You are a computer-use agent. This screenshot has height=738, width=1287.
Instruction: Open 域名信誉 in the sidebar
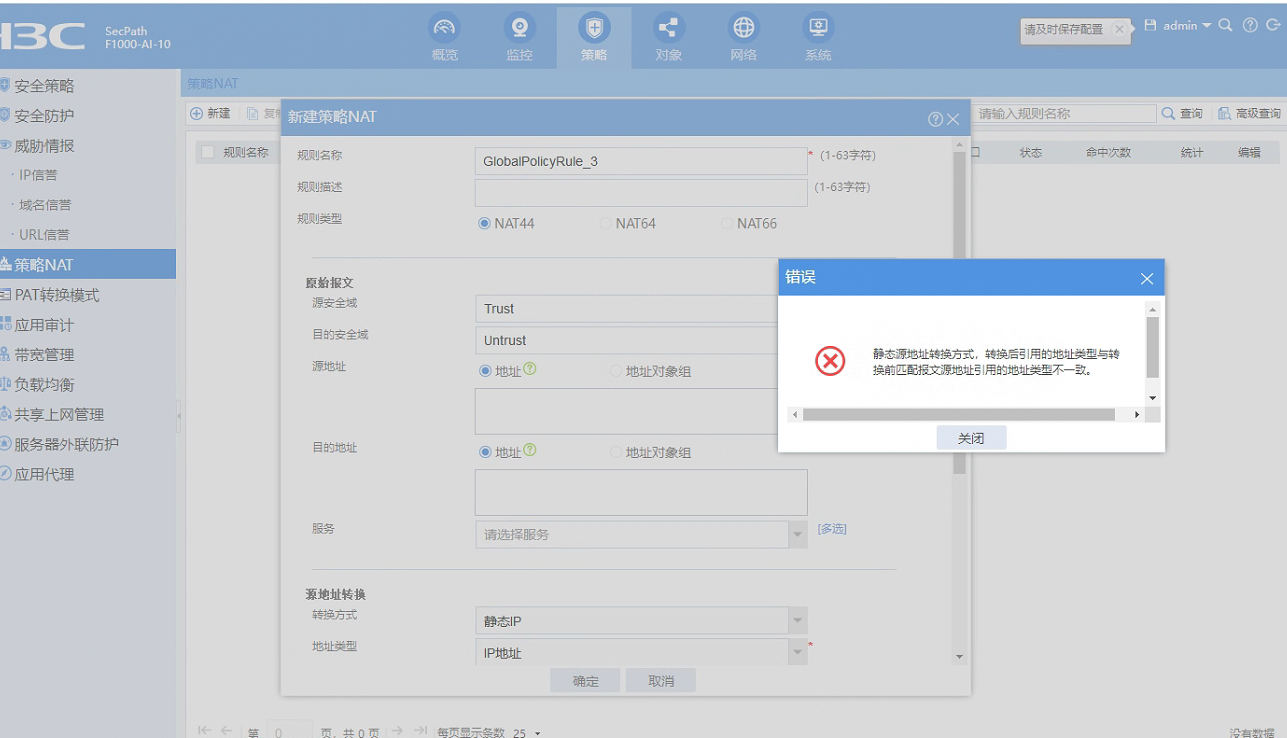pos(45,205)
